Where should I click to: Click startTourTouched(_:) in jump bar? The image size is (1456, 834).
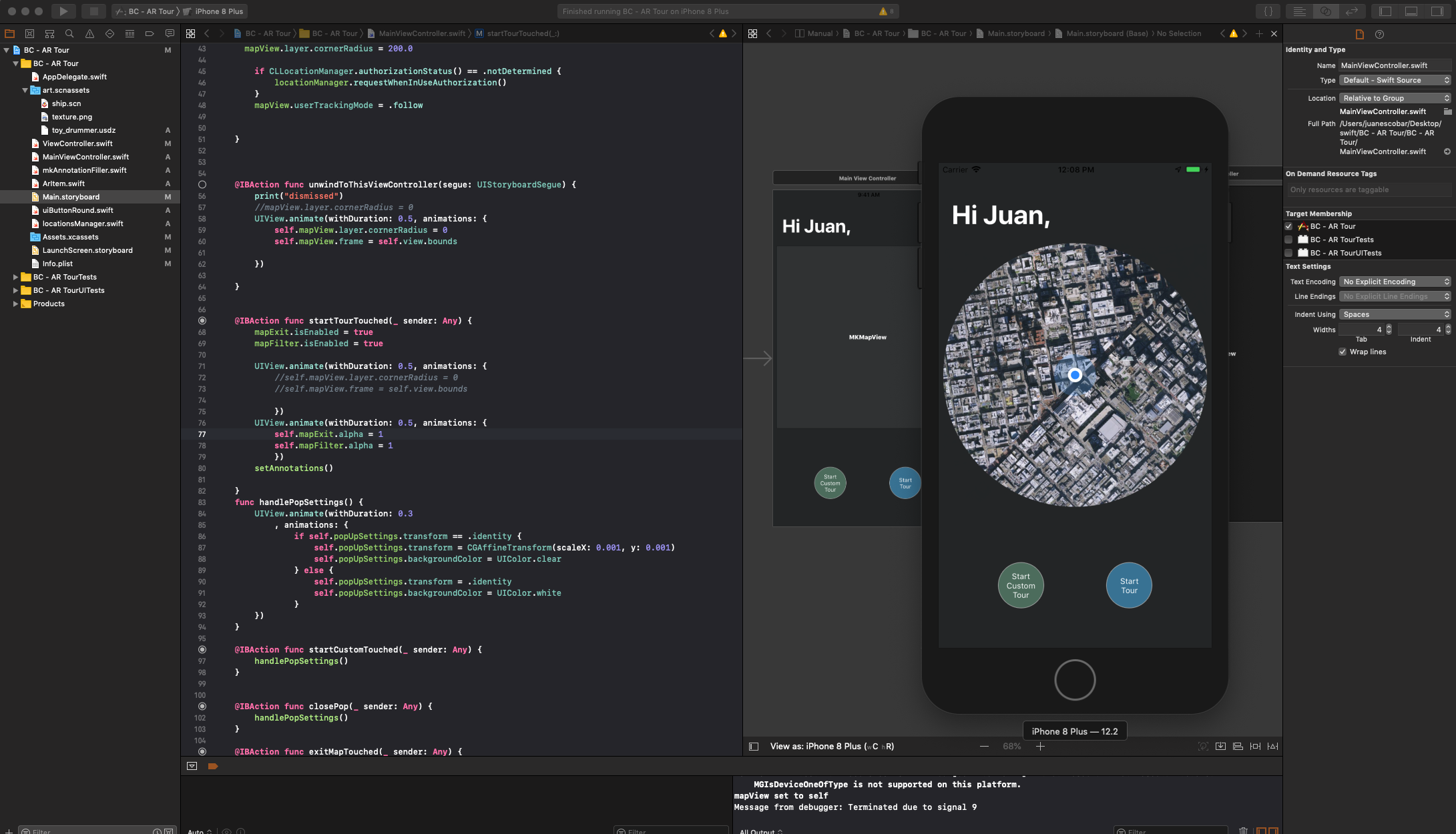517,33
